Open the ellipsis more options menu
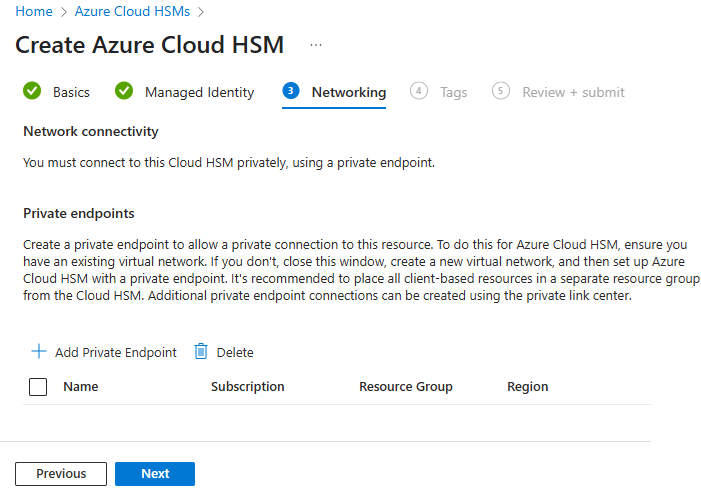Image resolution: width=701 pixels, height=500 pixels. coord(316,45)
